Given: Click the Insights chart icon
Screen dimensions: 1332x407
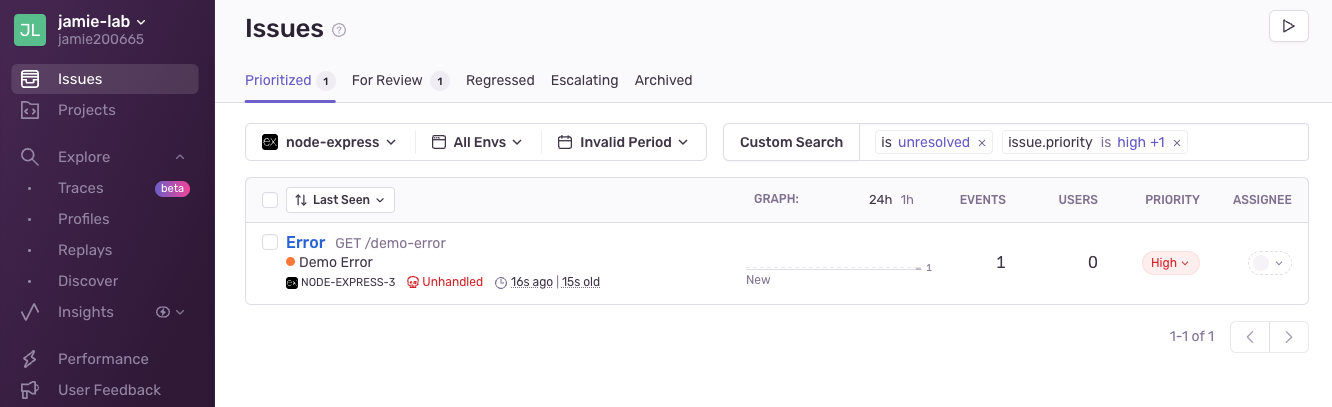Looking at the screenshot, I should tap(30, 312).
